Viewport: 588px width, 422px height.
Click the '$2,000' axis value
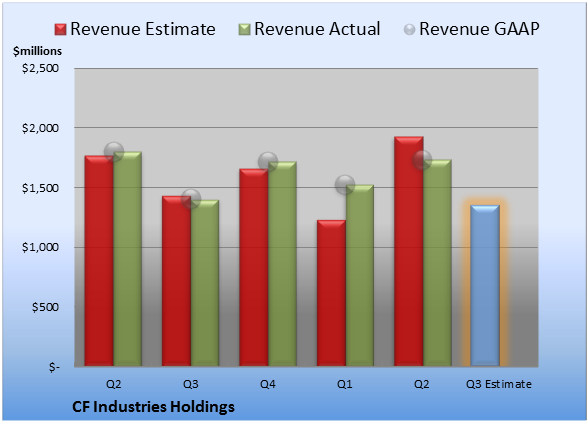click(x=40, y=128)
